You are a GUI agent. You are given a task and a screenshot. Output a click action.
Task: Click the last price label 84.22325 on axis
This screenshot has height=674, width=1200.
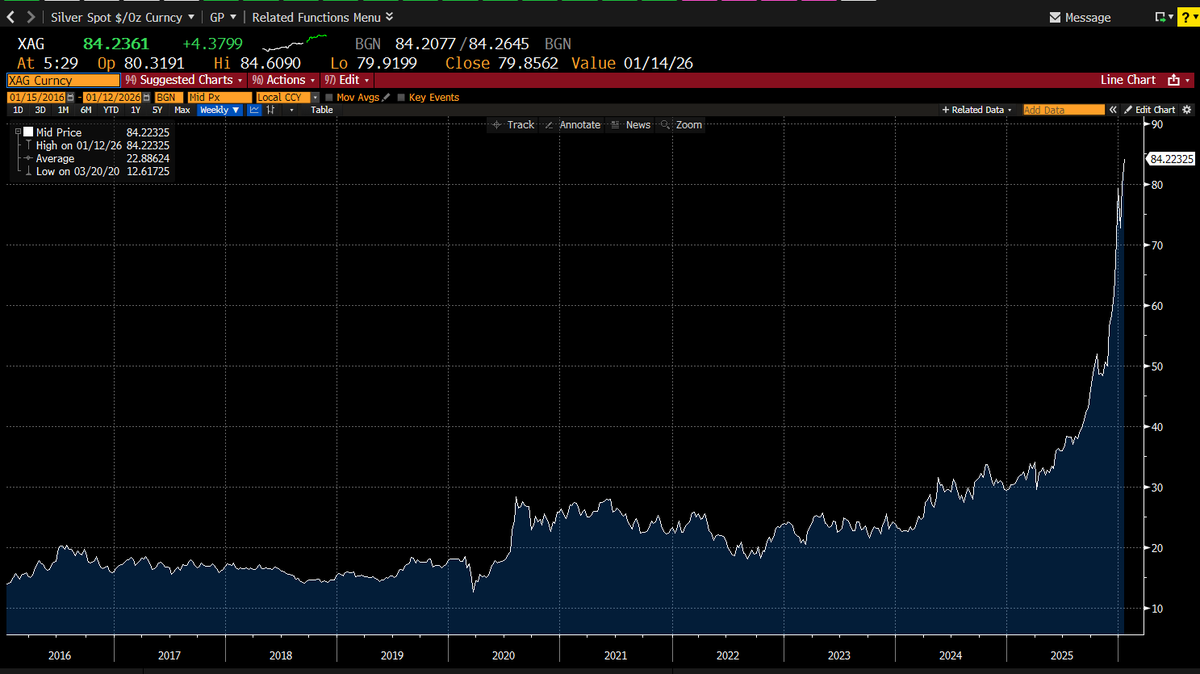(1171, 158)
